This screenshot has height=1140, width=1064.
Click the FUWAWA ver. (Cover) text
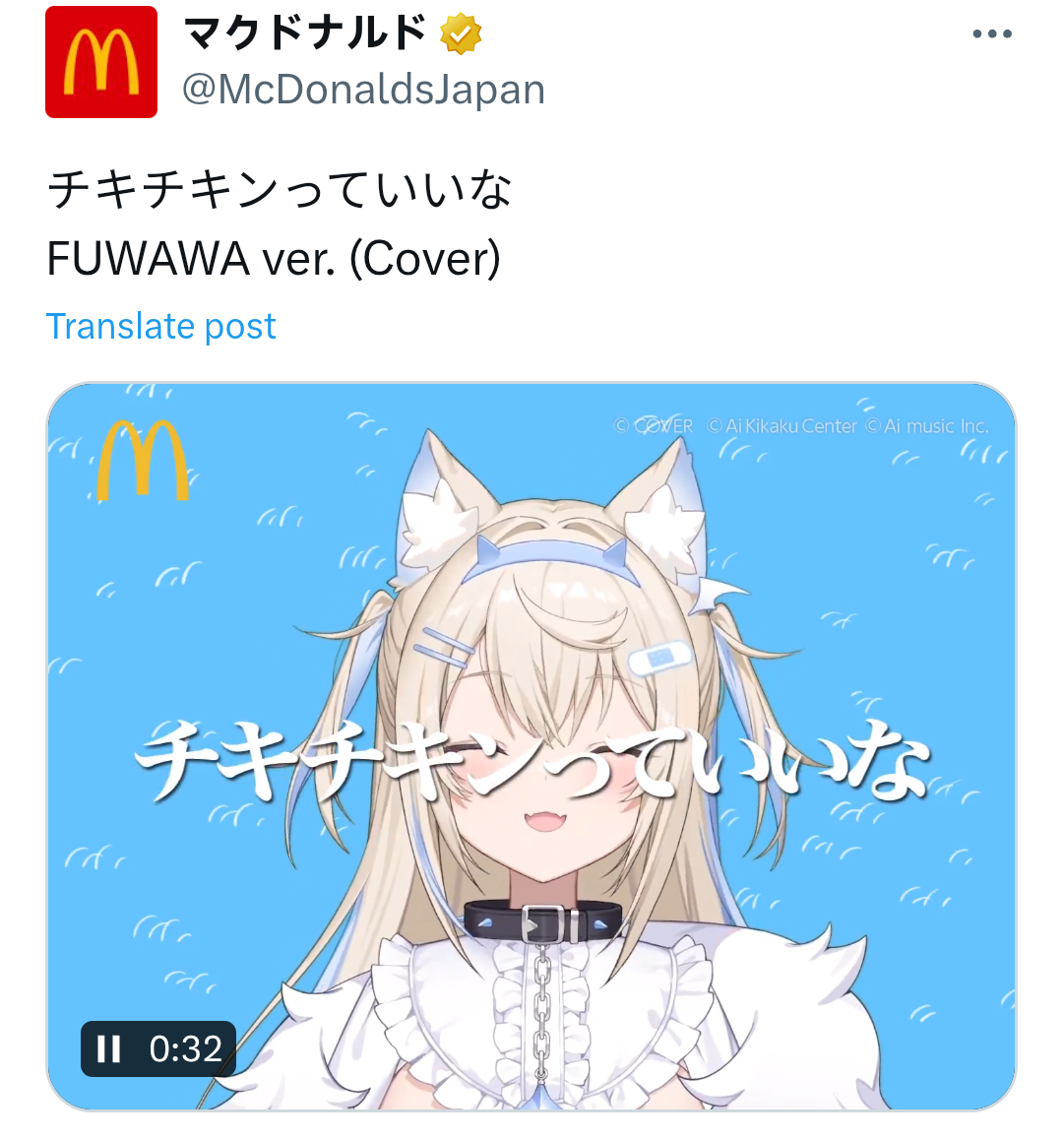coord(274,258)
